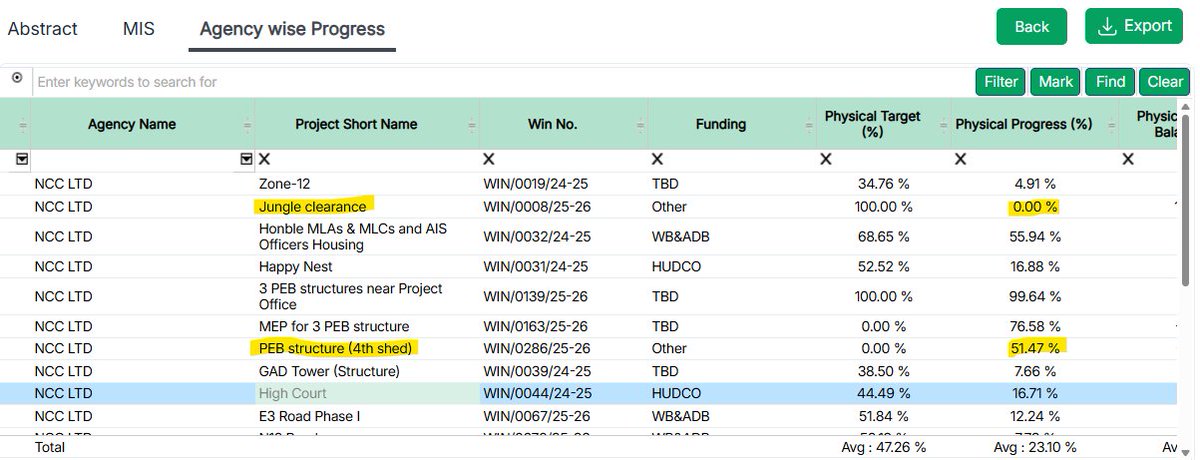
Task: Sort by Funding column header
Action: [x=721, y=125]
